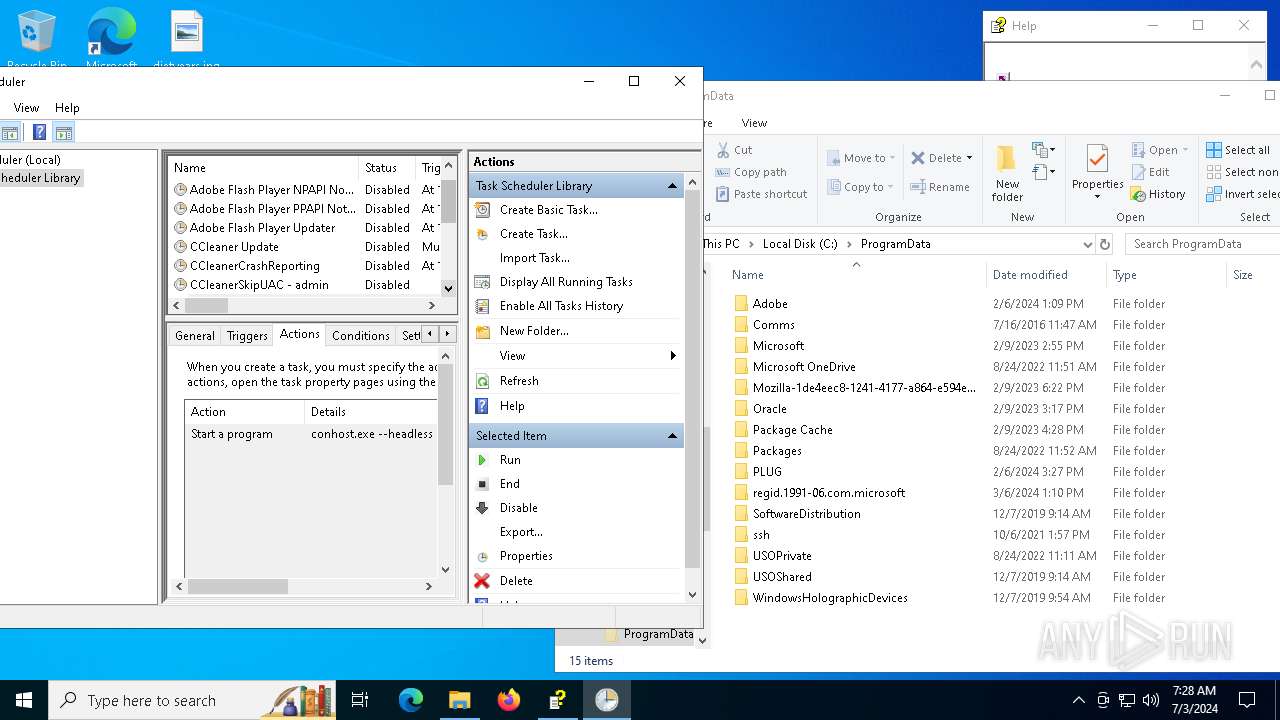Screen dimensions: 1280x720
Task: Click the Create Task action
Action: (x=533, y=234)
